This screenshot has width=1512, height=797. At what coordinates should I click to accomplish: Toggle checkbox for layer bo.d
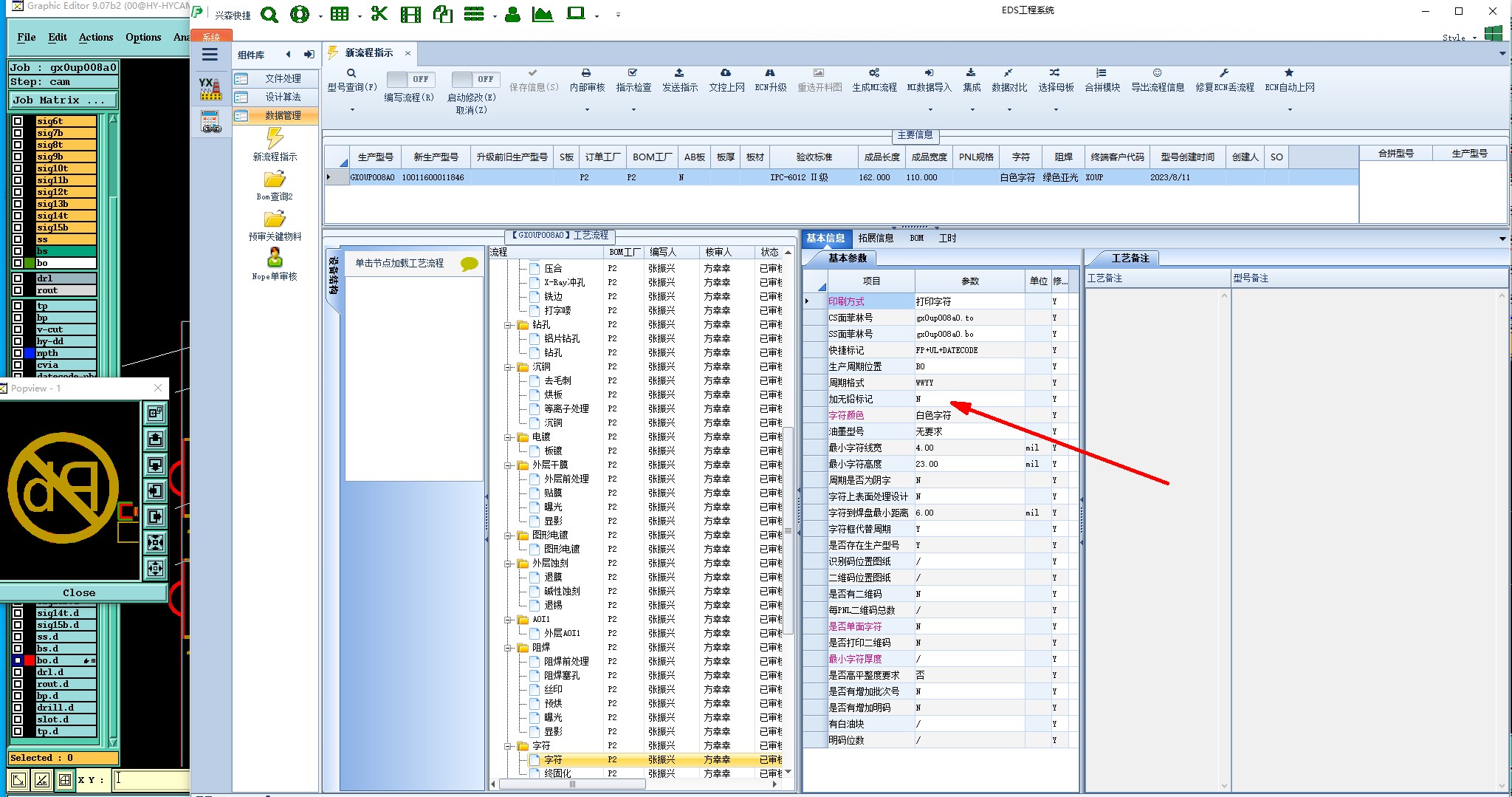(x=18, y=660)
